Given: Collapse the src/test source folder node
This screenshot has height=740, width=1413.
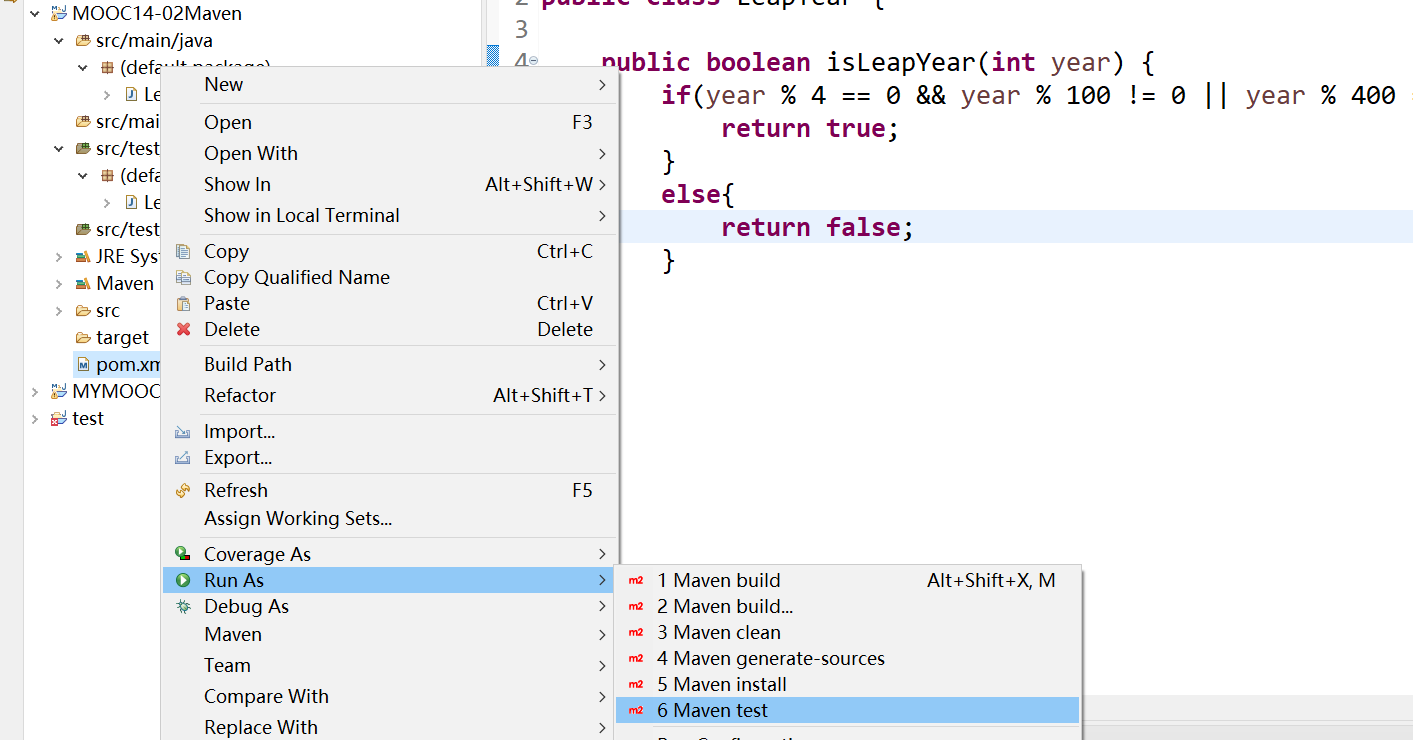Looking at the screenshot, I should [x=59, y=149].
